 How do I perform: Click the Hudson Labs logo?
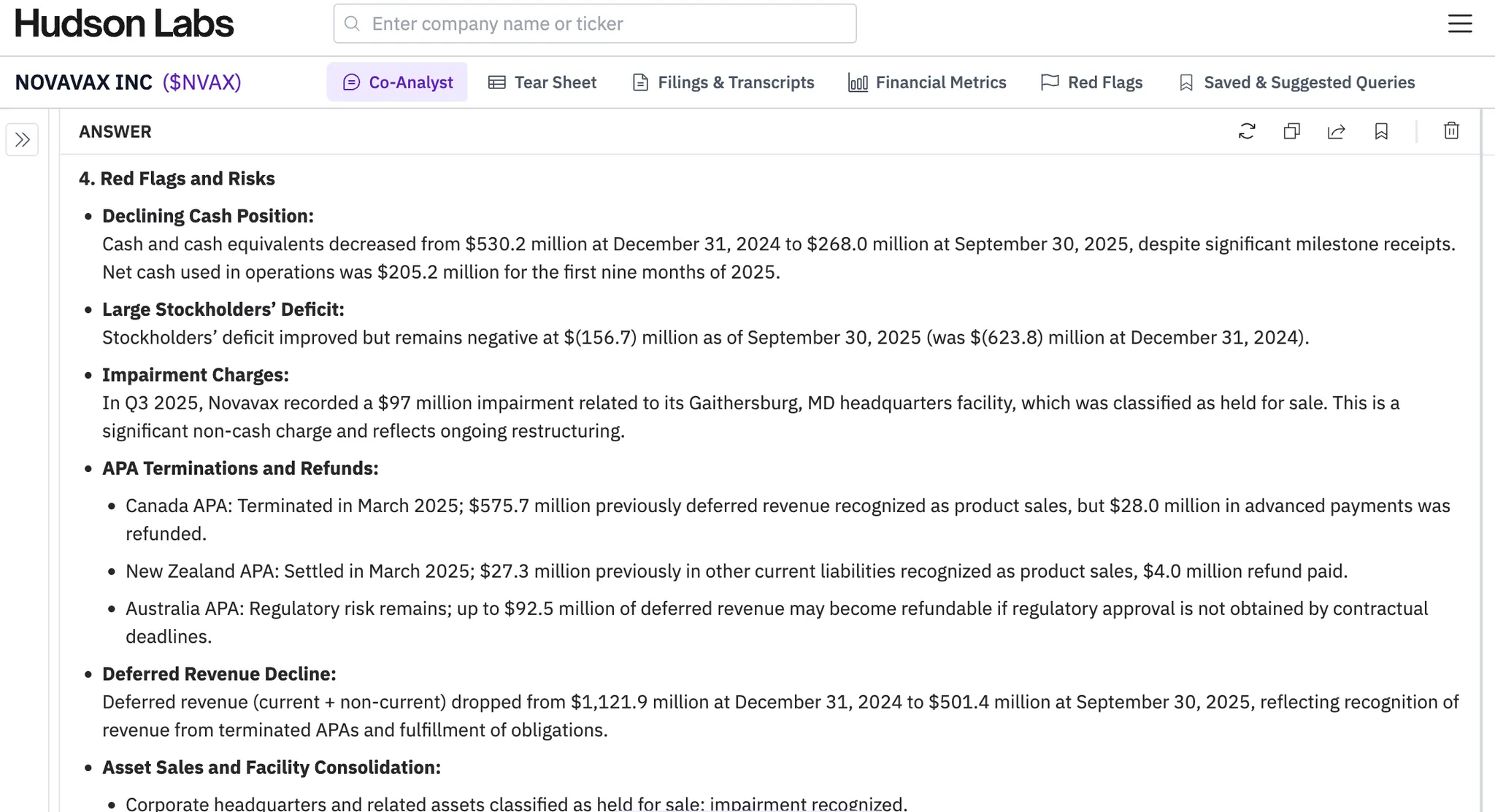[124, 23]
